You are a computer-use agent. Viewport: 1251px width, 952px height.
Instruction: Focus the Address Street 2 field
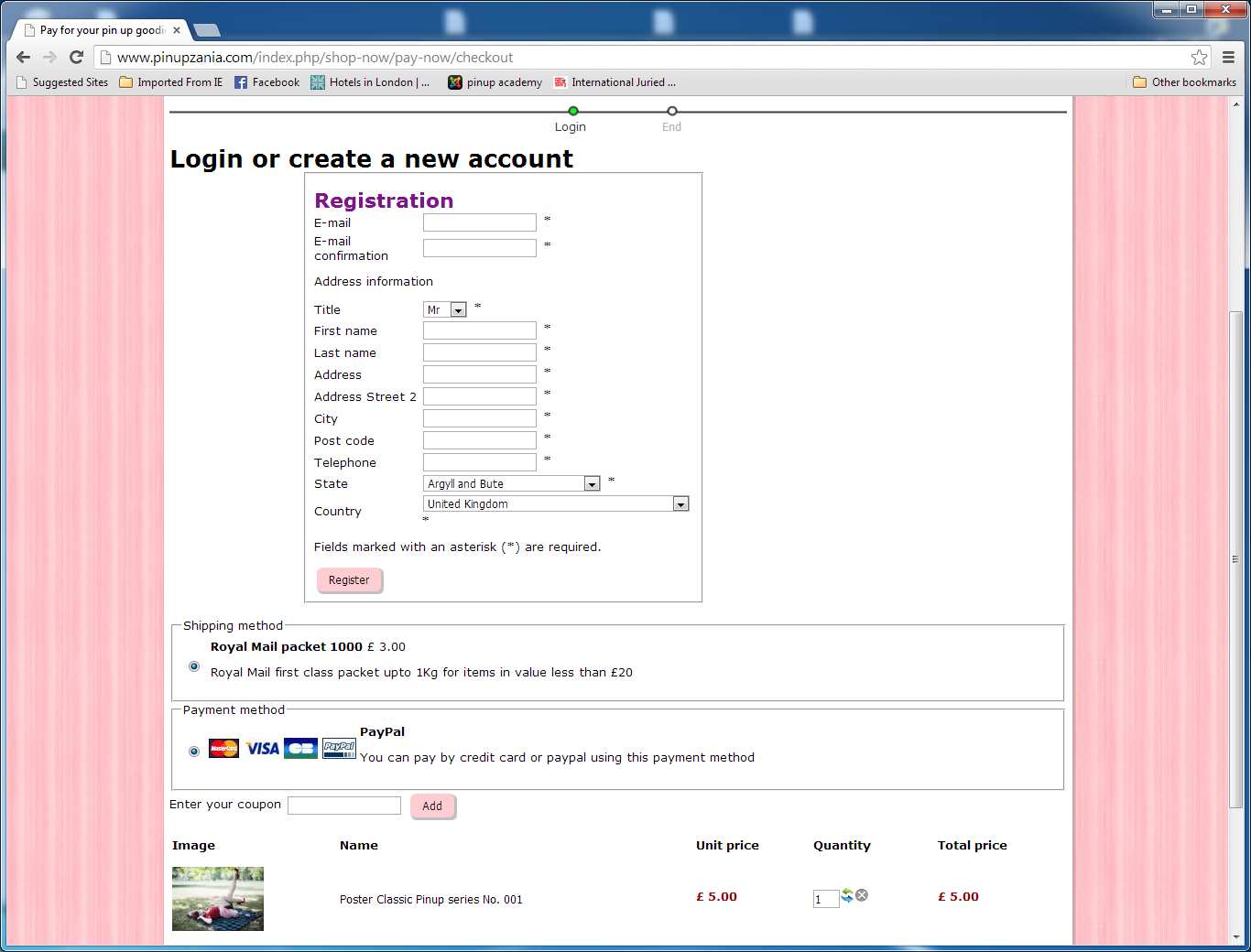(480, 396)
